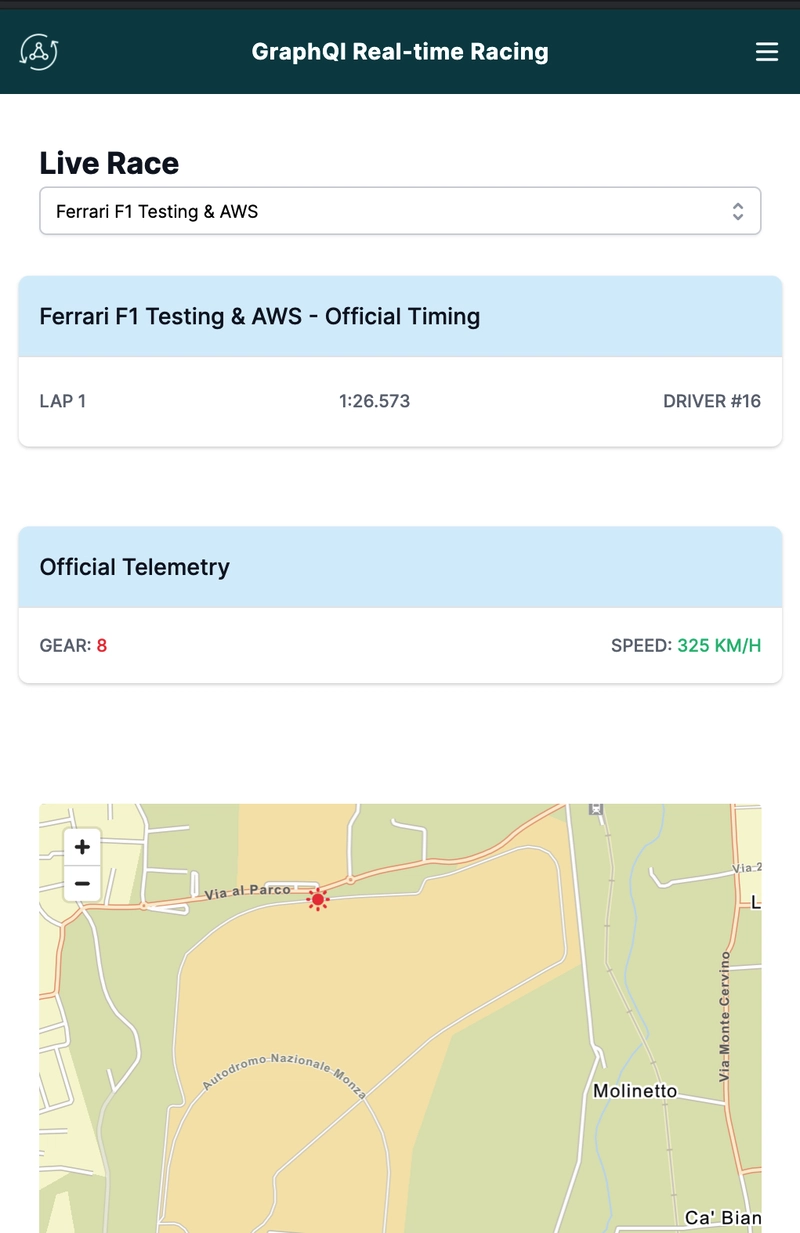This screenshot has width=800, height=1233.
Task: Open the Live Race dropdown
Action: pos(400,211)
